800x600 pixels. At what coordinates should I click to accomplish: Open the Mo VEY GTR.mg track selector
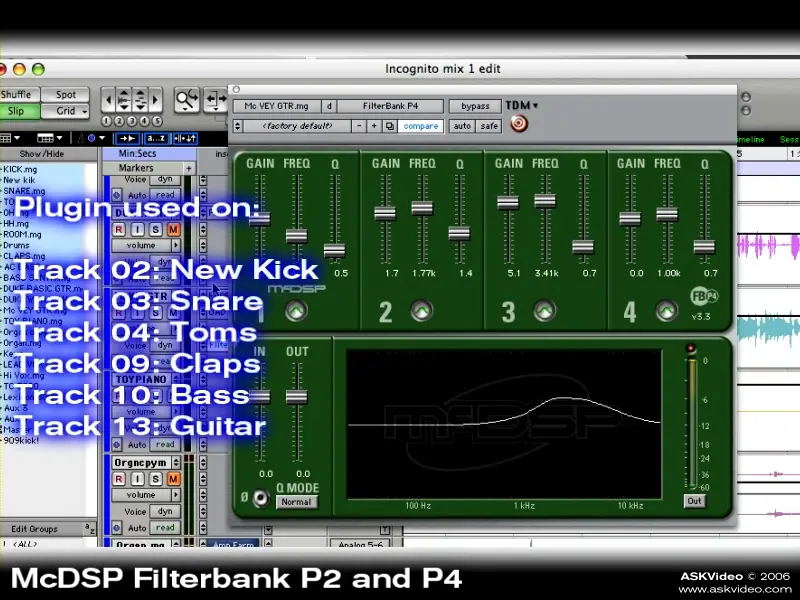pos(277,106)
